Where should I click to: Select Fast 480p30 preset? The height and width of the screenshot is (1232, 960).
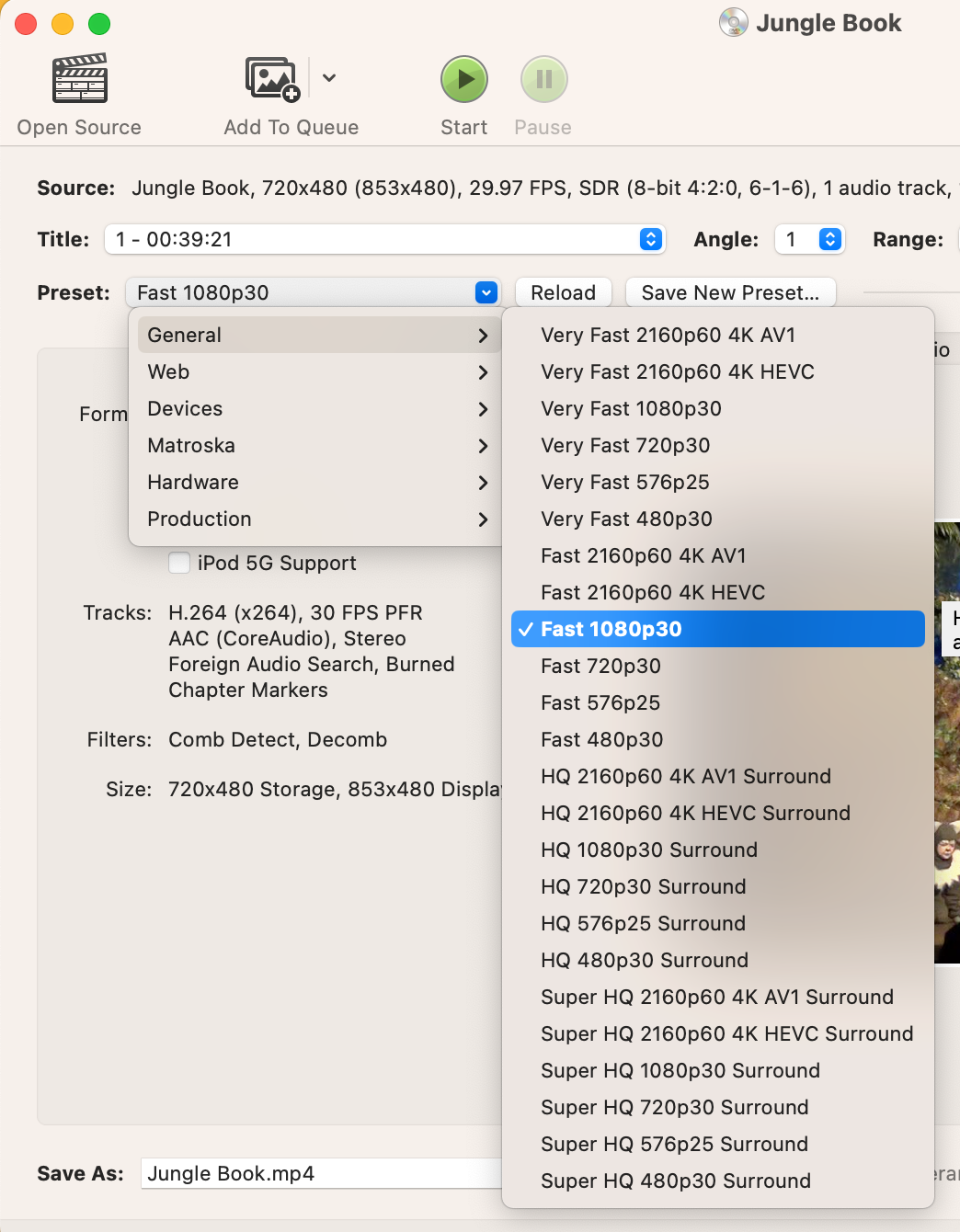(x=718, y=739)
